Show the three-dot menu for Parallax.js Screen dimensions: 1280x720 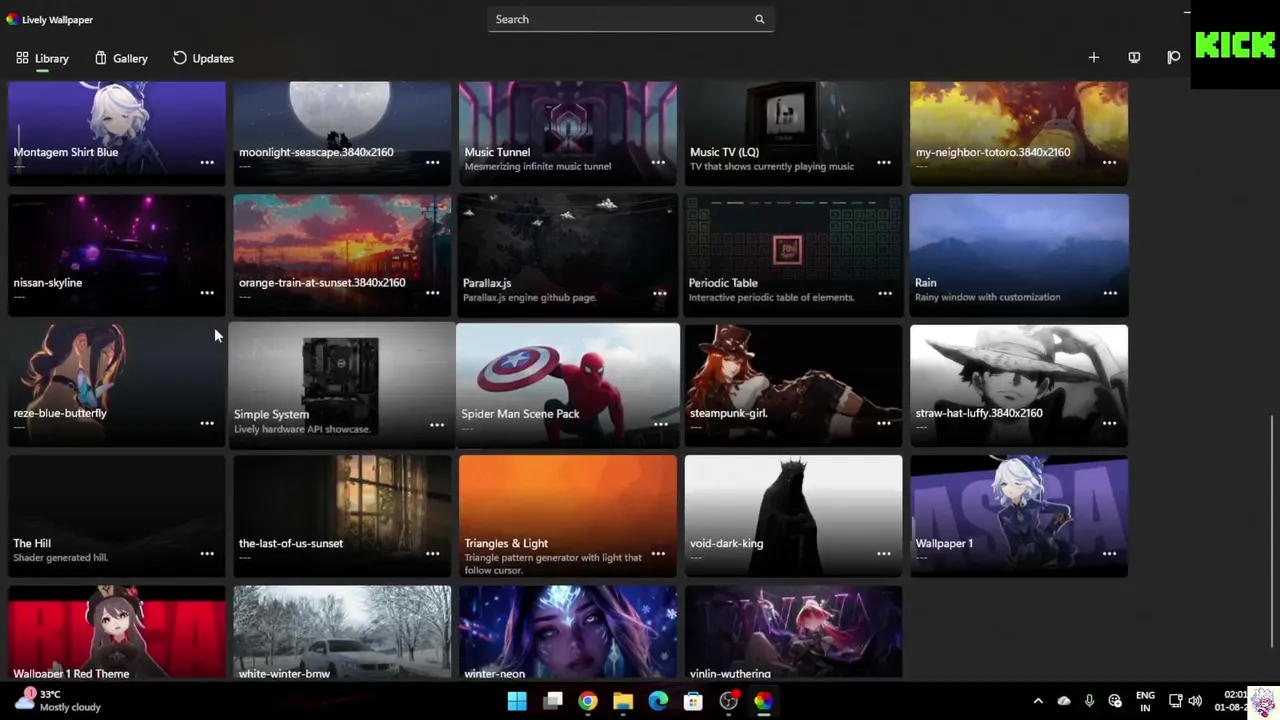[660, 293]
